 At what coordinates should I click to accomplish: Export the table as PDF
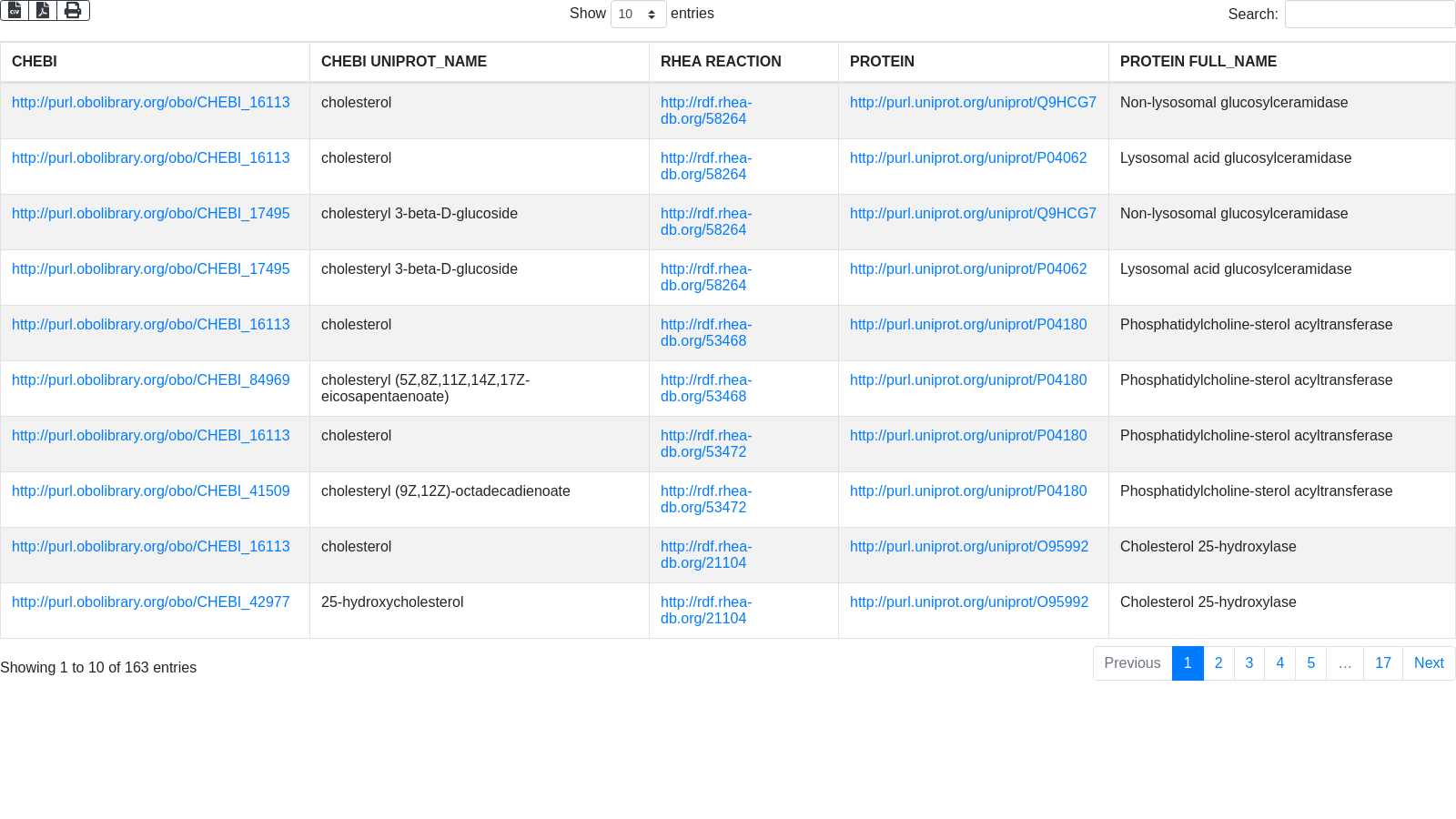point(43,10)
